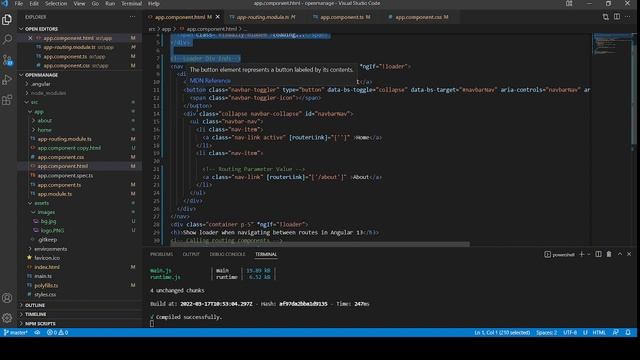Viewport: 640px width, 360px height.
Task: Expand the NPM Scripts section
Action: 40,324
